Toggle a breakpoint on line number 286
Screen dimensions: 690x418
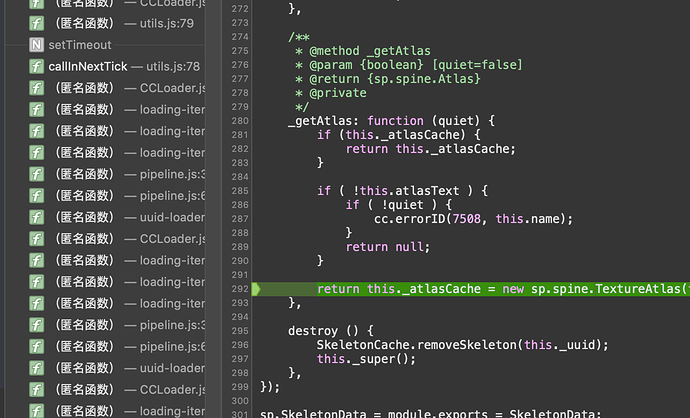240,205
